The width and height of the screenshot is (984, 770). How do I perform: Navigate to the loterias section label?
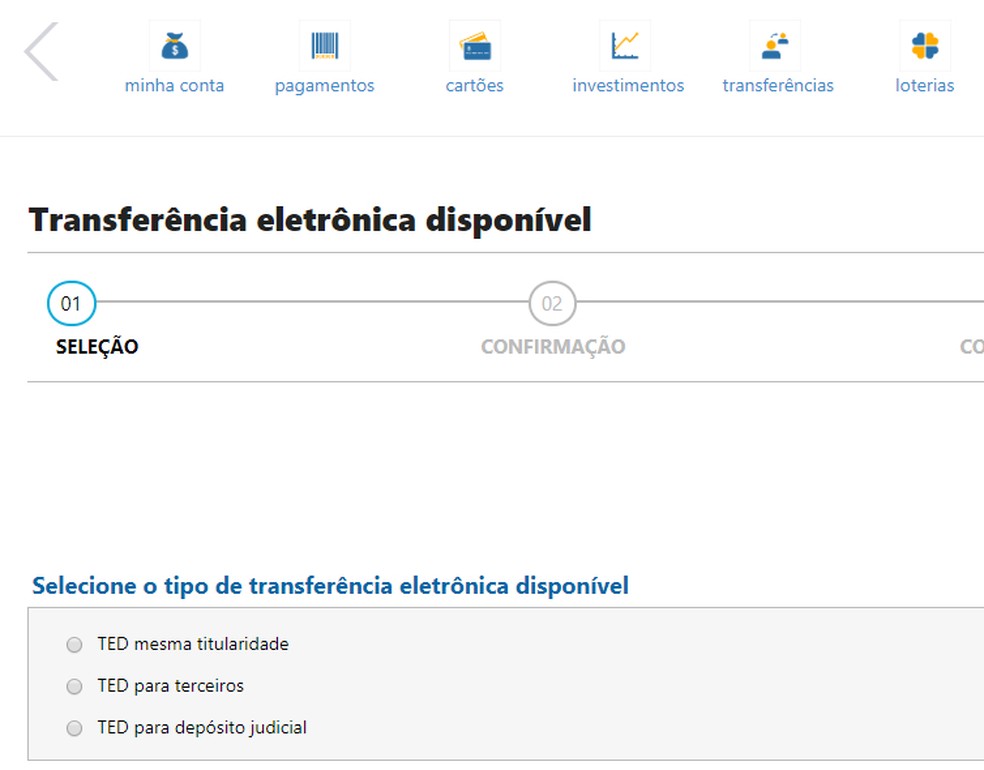[925, 85]
